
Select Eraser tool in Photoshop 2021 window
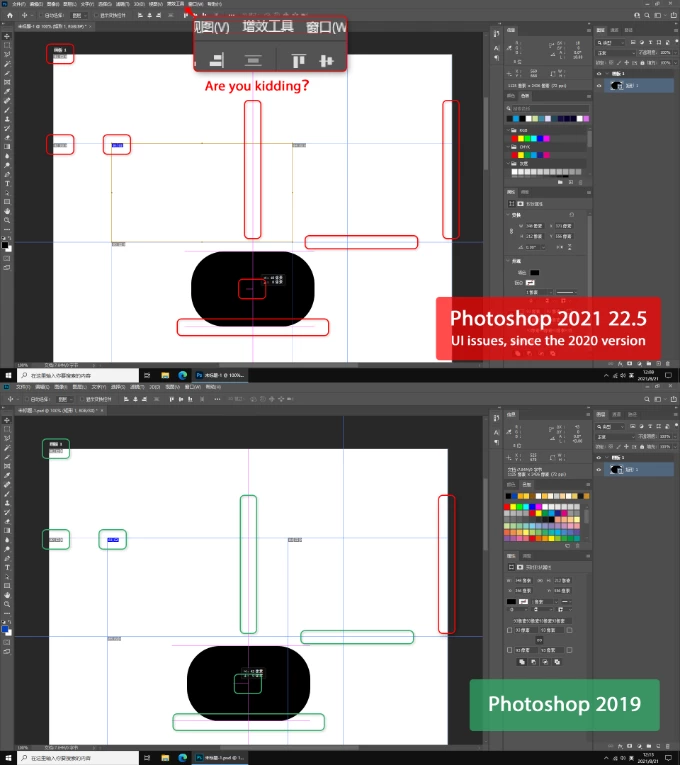click(7, 138)
